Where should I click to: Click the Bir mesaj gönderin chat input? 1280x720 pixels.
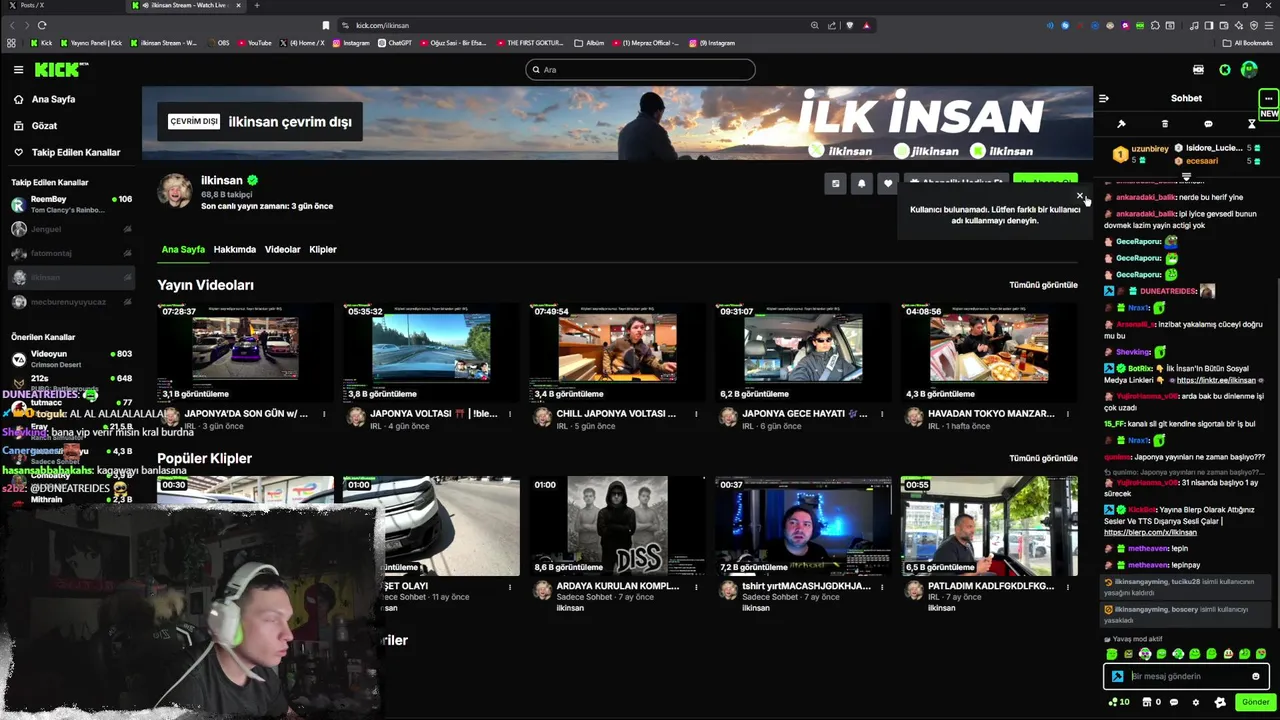click(x=1186, y=677)
